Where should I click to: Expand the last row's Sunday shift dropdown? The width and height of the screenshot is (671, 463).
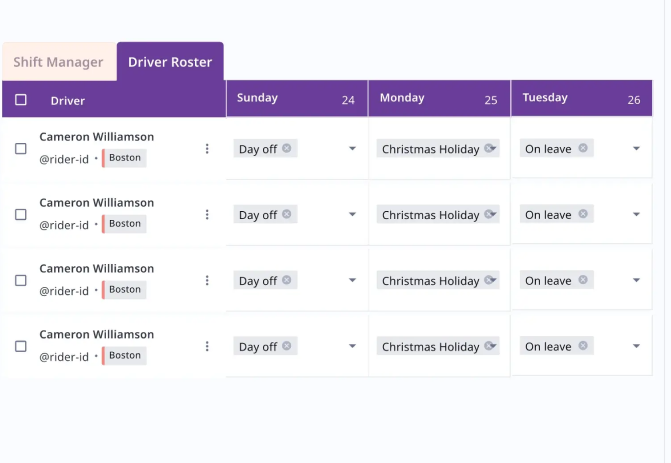pos(352,347)
